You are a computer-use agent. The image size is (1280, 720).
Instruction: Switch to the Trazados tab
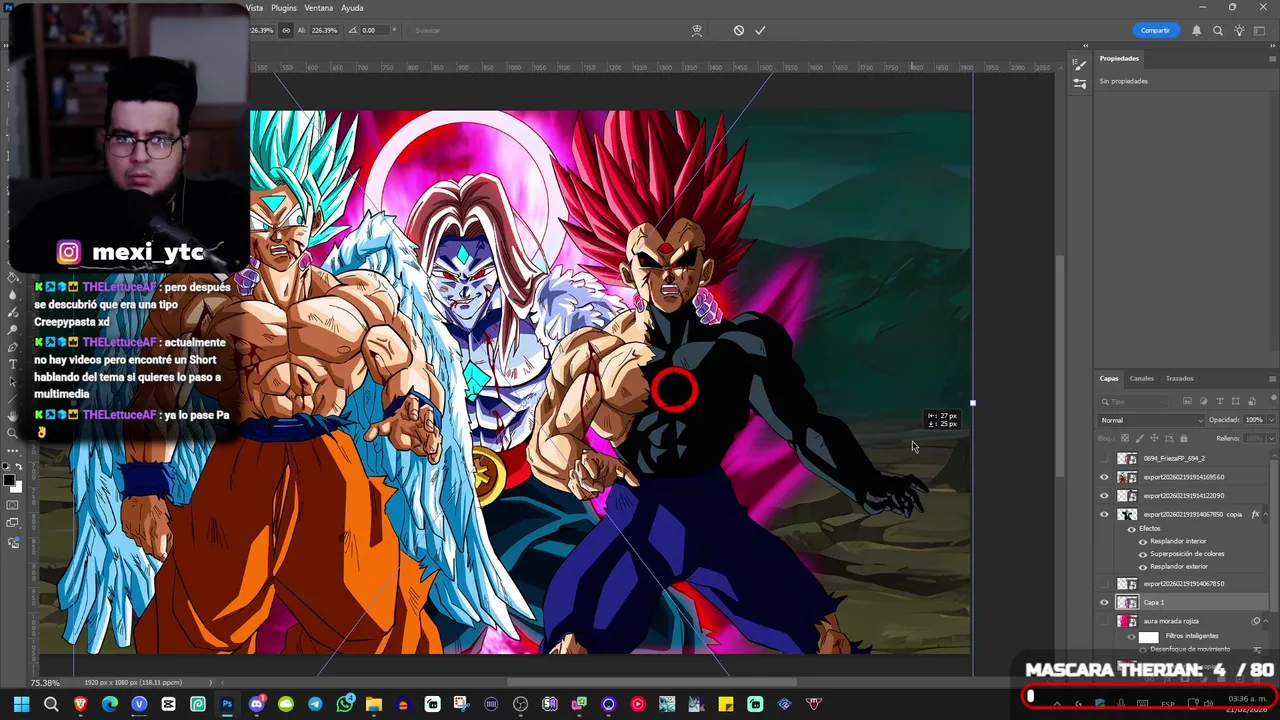1180,379
